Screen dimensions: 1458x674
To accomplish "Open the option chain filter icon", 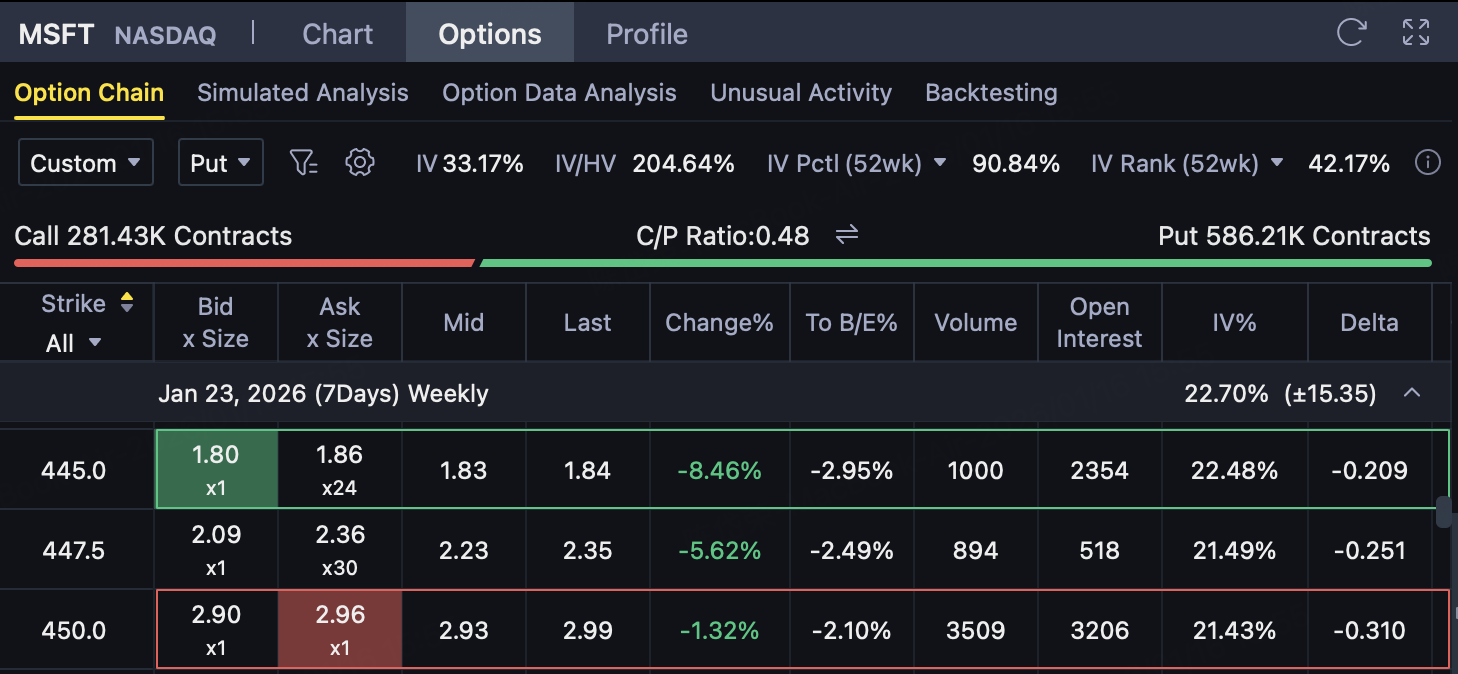I will 303,162.
